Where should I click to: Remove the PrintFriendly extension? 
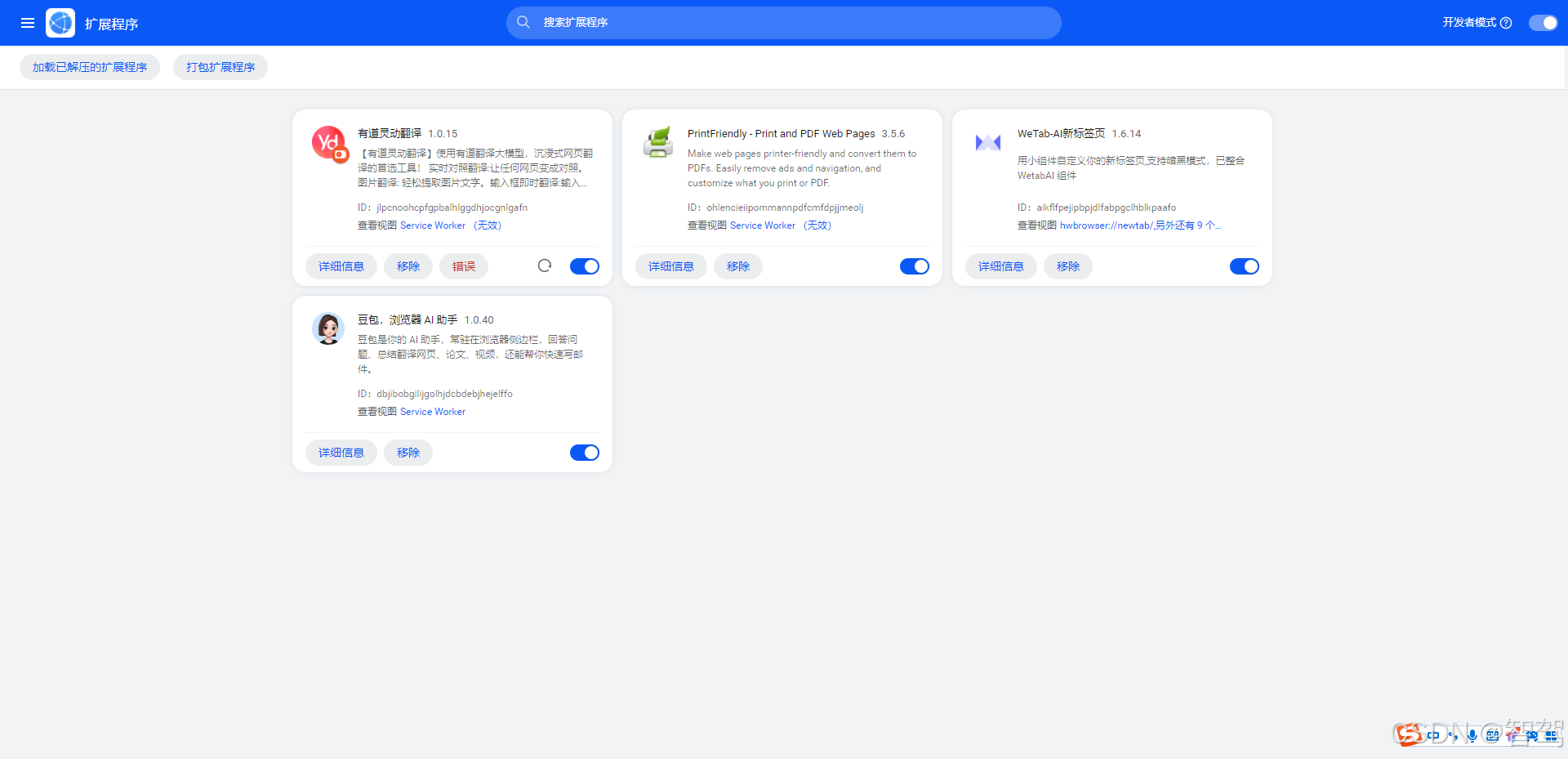point(738,266)
